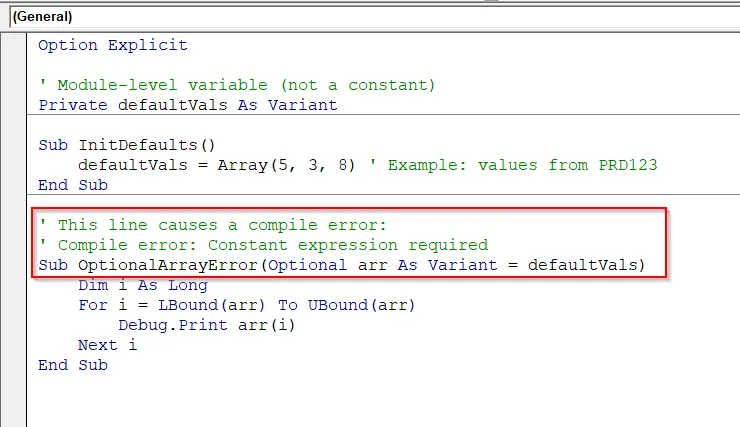Click the 'defaultVals = Array(5, 3, 8)' statement
Image resolution: width=740 pixels, height=427 pixels.
click(x=216, y=165)
